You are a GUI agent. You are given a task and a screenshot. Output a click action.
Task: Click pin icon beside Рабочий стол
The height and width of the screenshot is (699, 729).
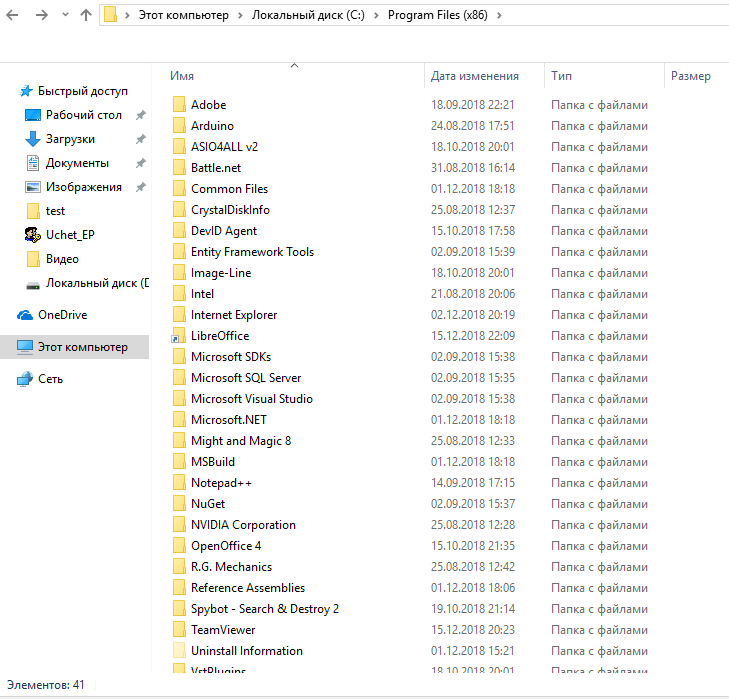tap(140, 115)
